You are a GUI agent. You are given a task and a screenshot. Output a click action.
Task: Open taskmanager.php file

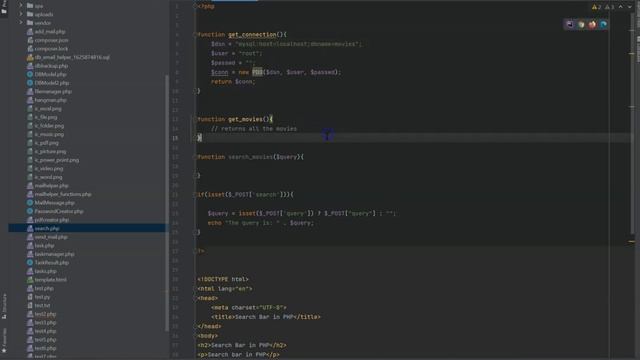(54, 254)
